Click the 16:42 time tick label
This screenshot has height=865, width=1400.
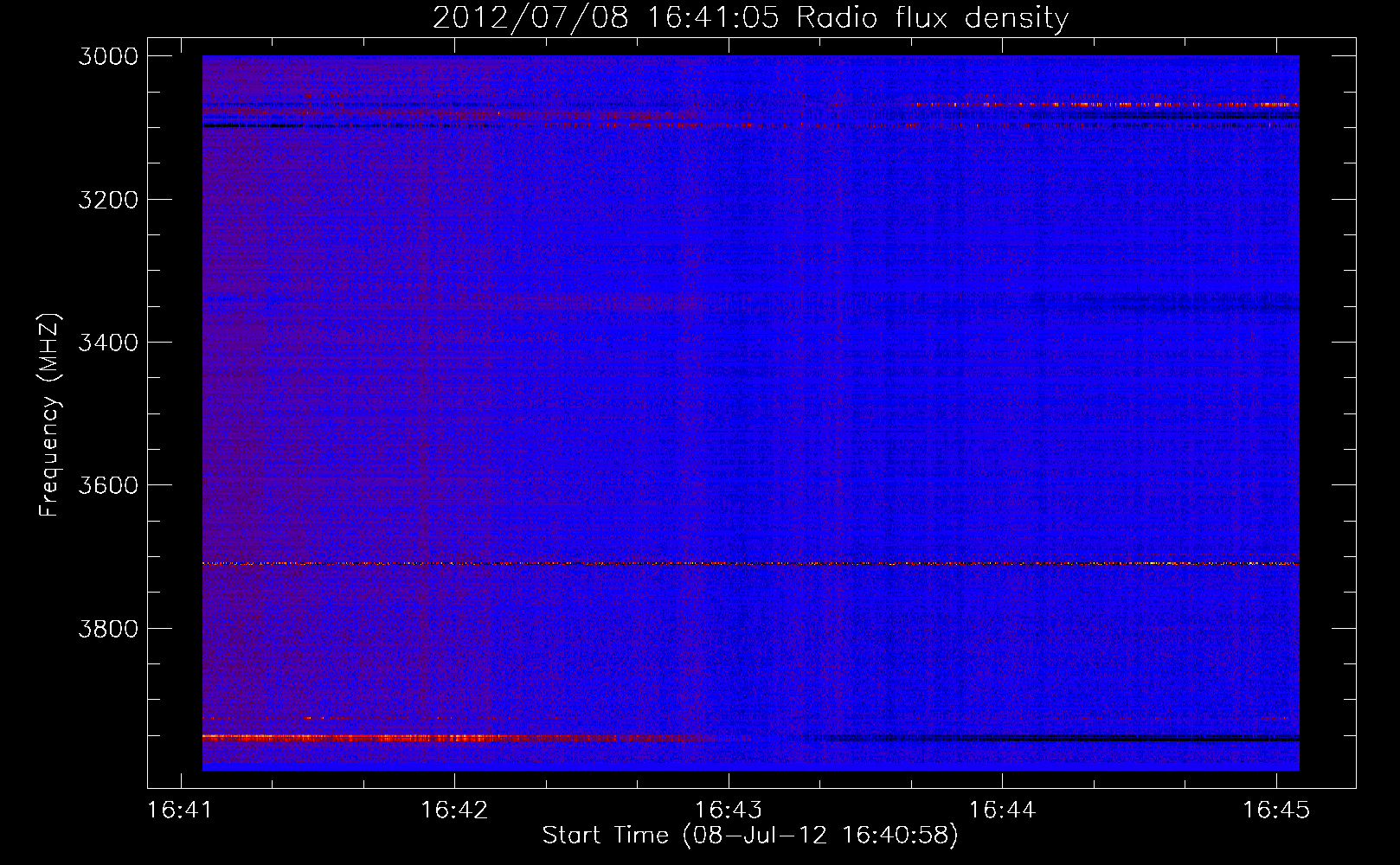454,810
